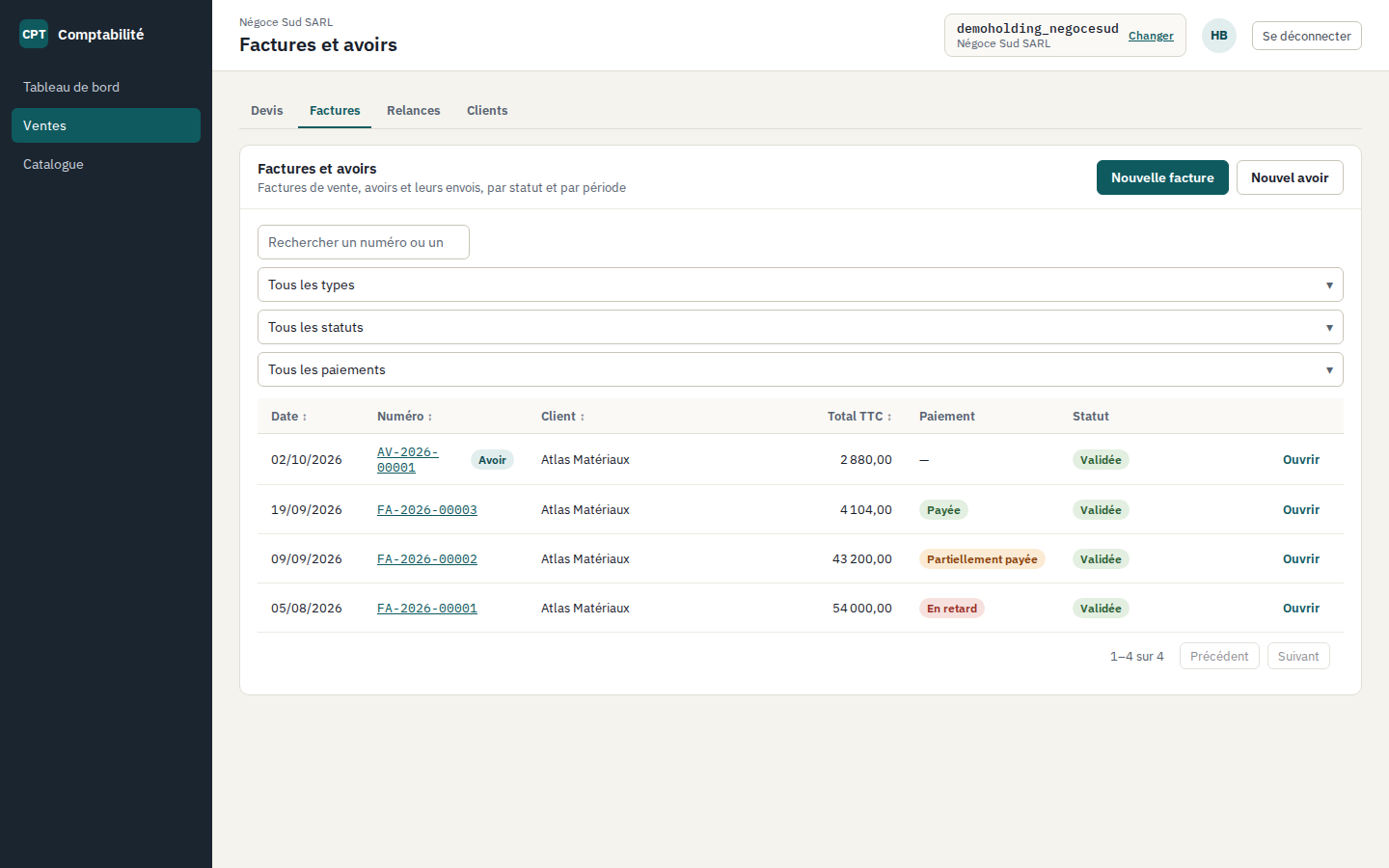Click the total amount 54 000,00
The width and height of the screenshot is (1389, 868).
point(862,609)
